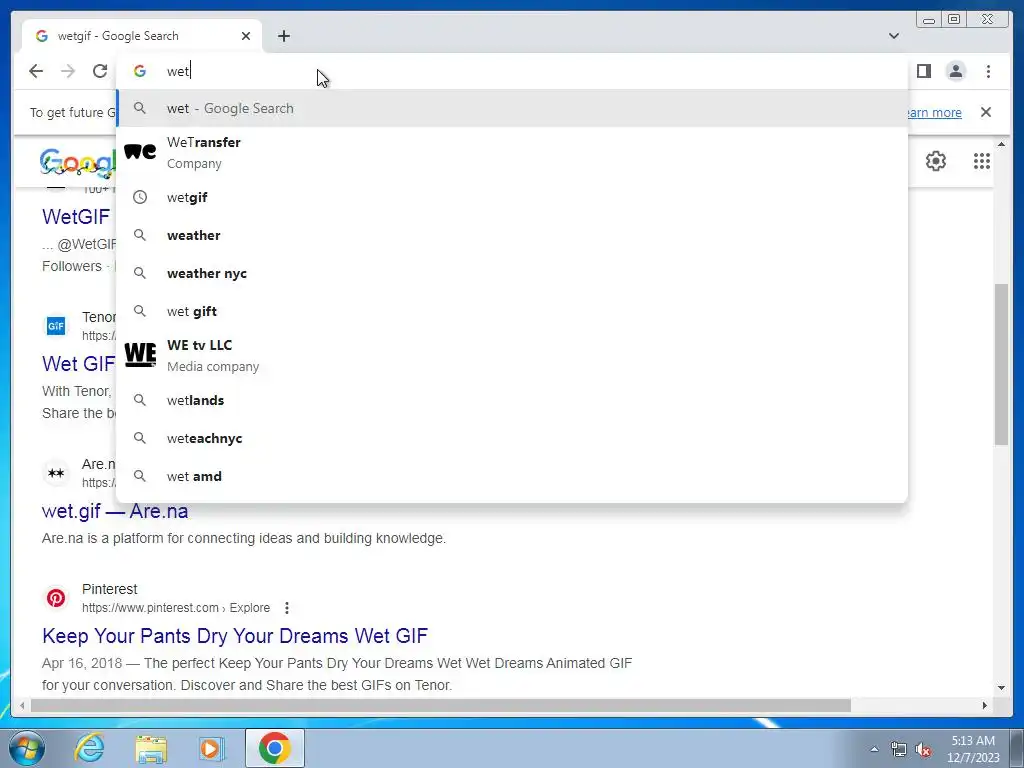The height and width of the screenshot is (768, 1024).
Task: Click the muted volume tray icon
Action: coord(923,749)
